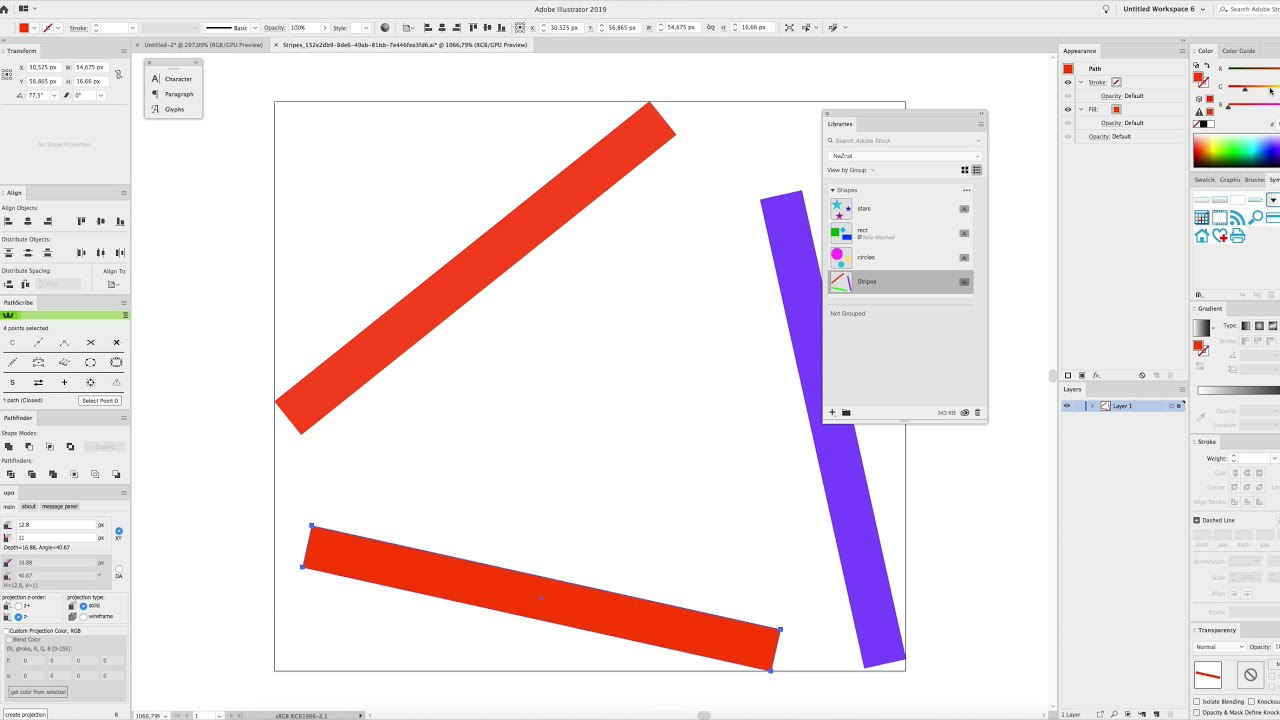
Task: Click Pathfinder Unite shape mode icon
Action: click(x=8, y=446)
